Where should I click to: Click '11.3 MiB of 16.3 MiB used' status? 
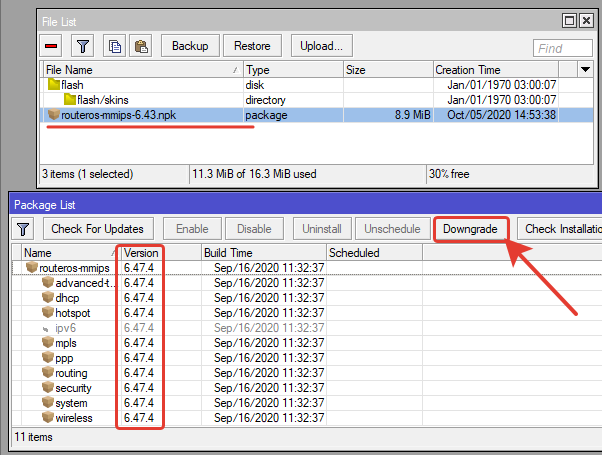click(x=254, y=174)
